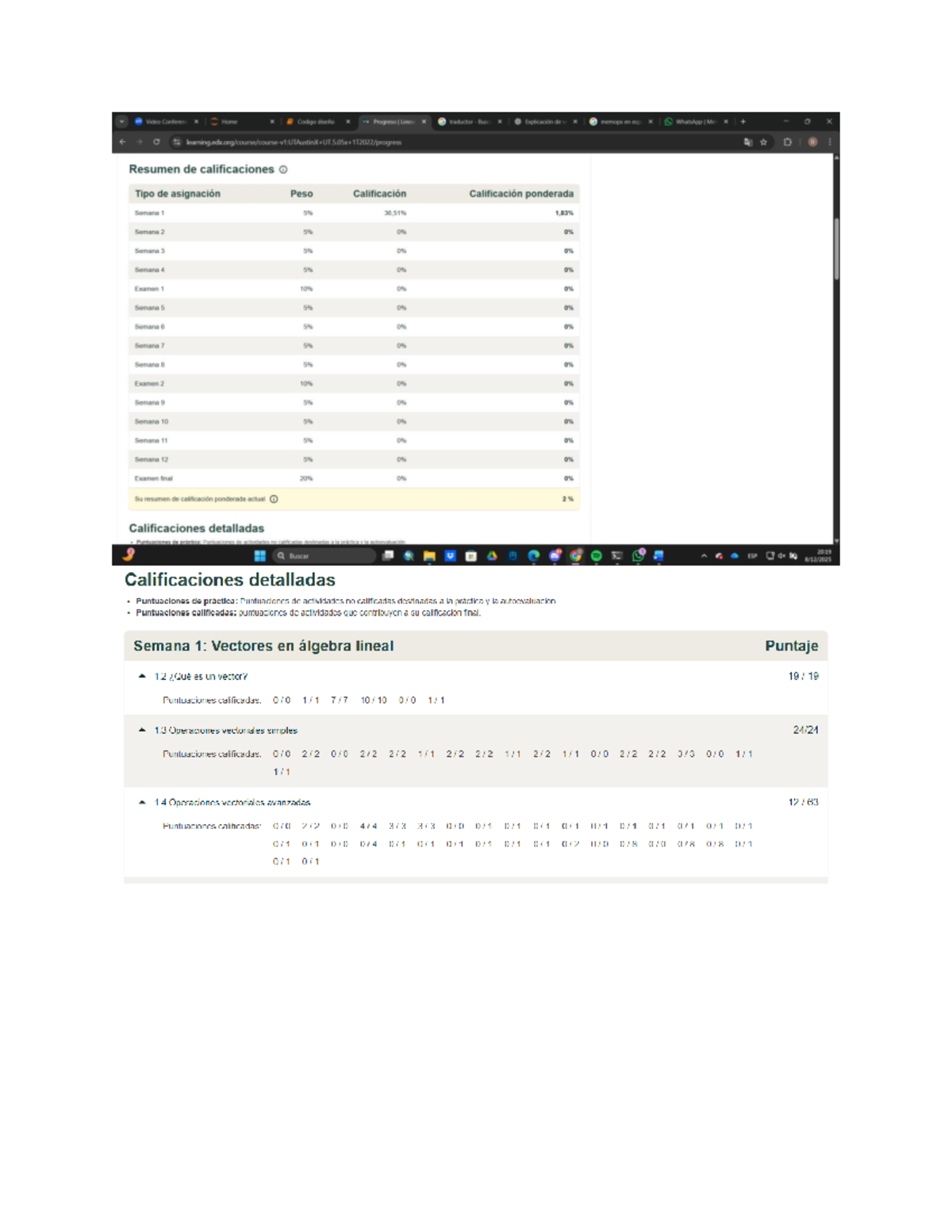The width and height of the screenshot is (952, 1232).
Task: Bookmark this page with the star icon
Action: point(764,142)
